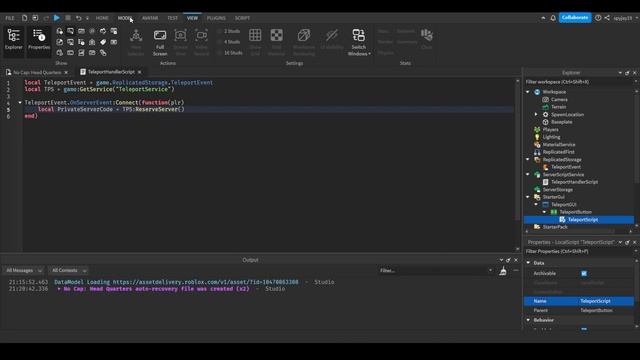Select Lighting service in Explorer
The width and height of the screenshot is (640, 360).
click(x=551, y=137)
